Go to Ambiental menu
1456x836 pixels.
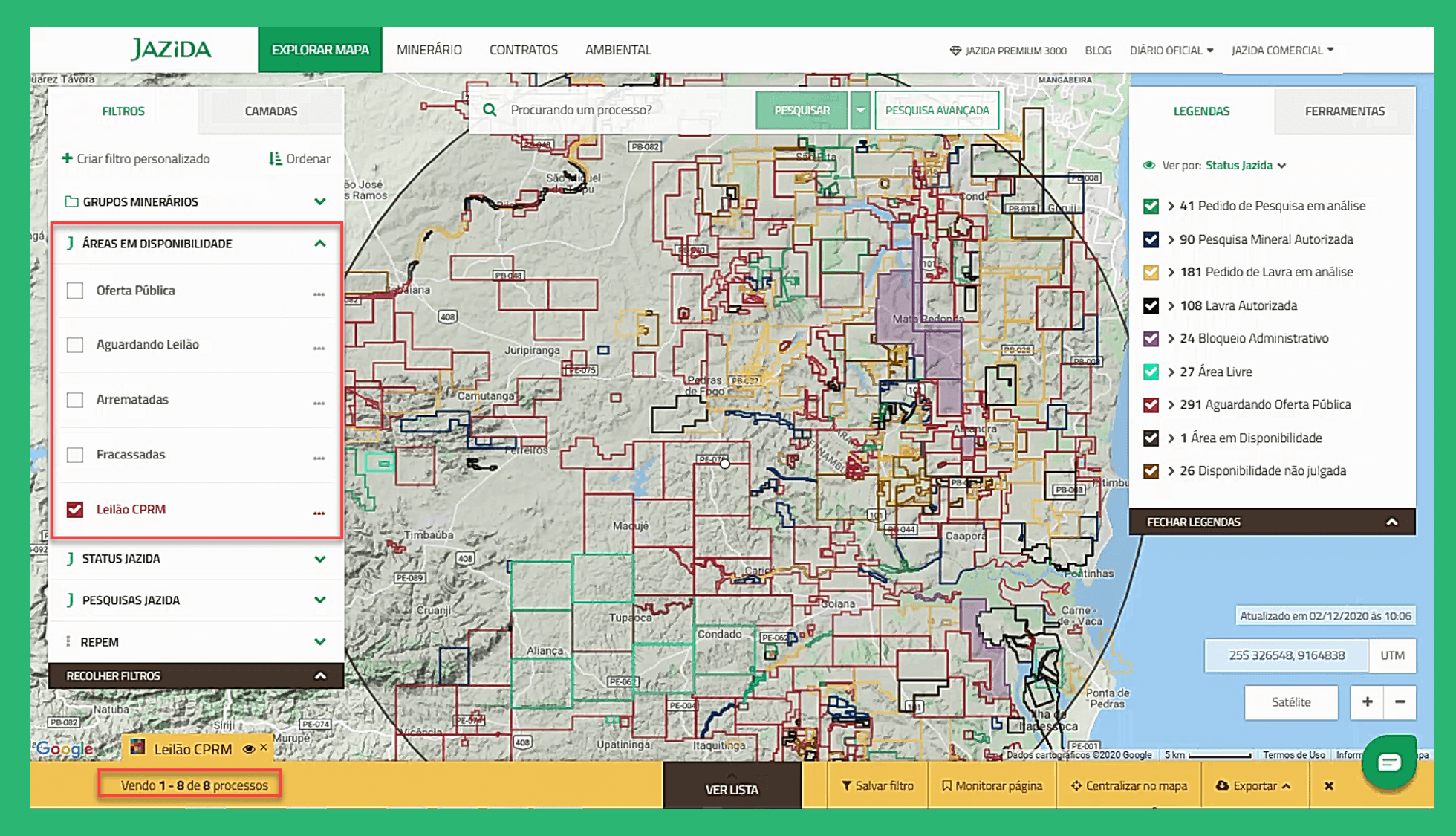[x=618, y=50]
